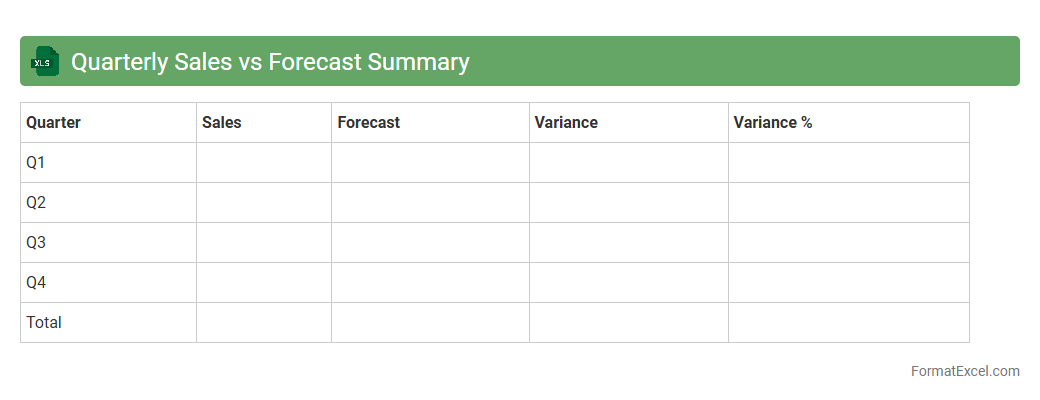Click the Variance cell in Q3 row
Image resolution: width=1040 pixels, height=400 pixels.
tap(628, 243)
